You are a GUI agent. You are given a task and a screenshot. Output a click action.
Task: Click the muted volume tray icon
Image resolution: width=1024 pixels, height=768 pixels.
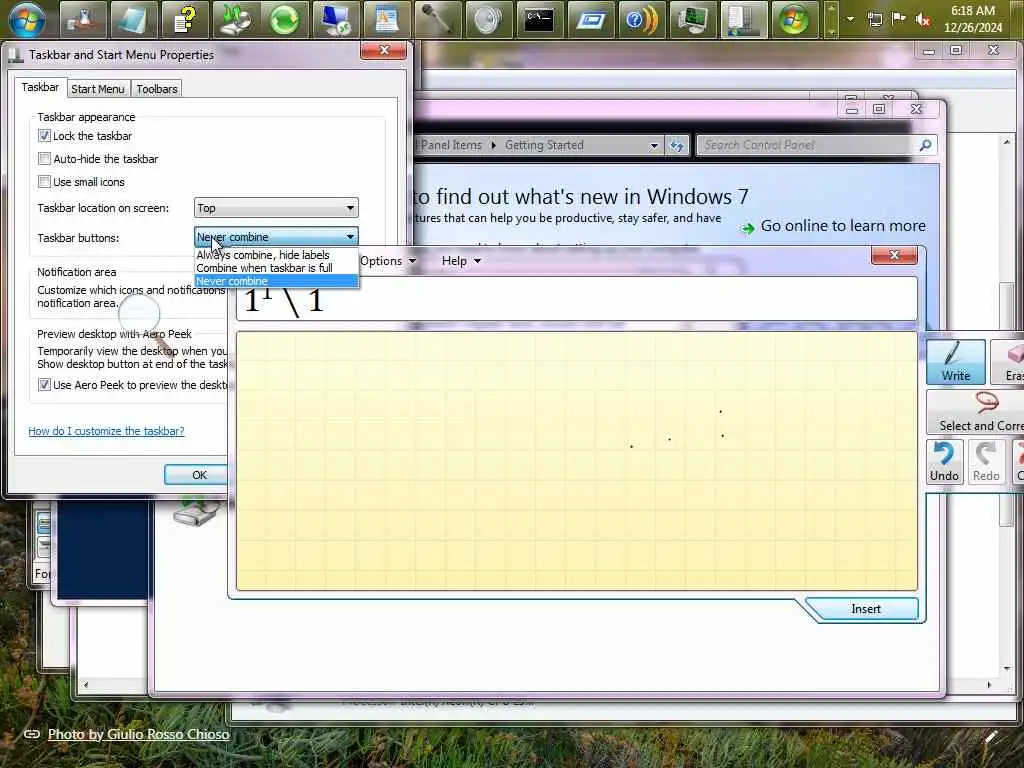point(923,19)
